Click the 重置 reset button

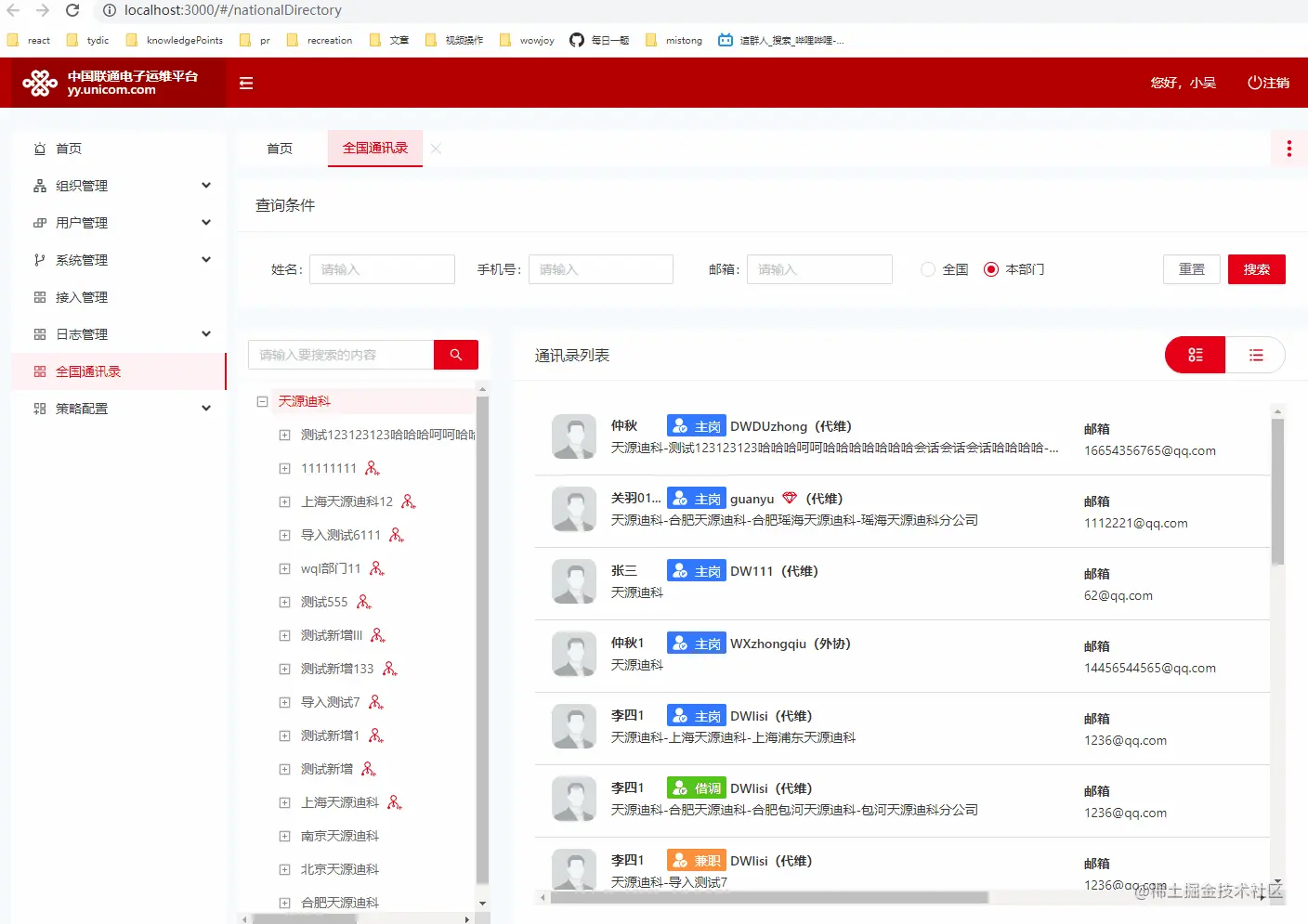coord(1191,269)
